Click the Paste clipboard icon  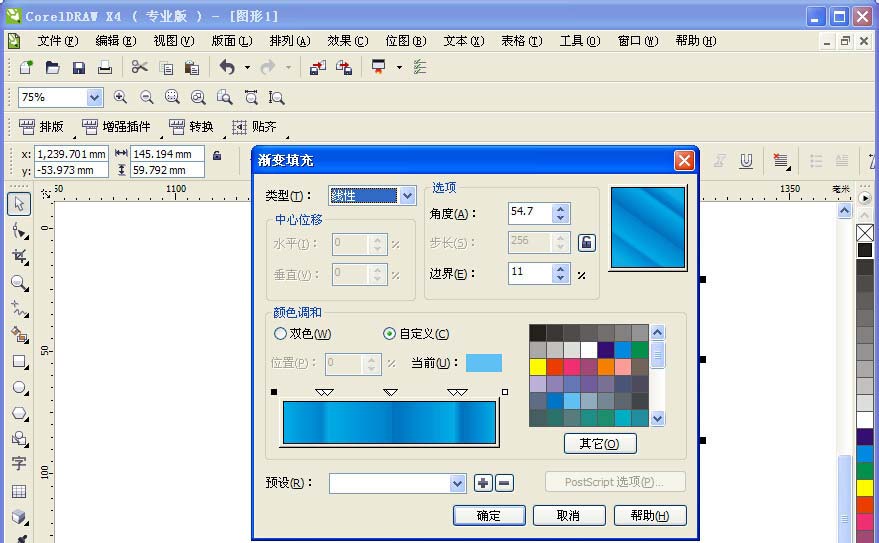[x=192, y=68]
